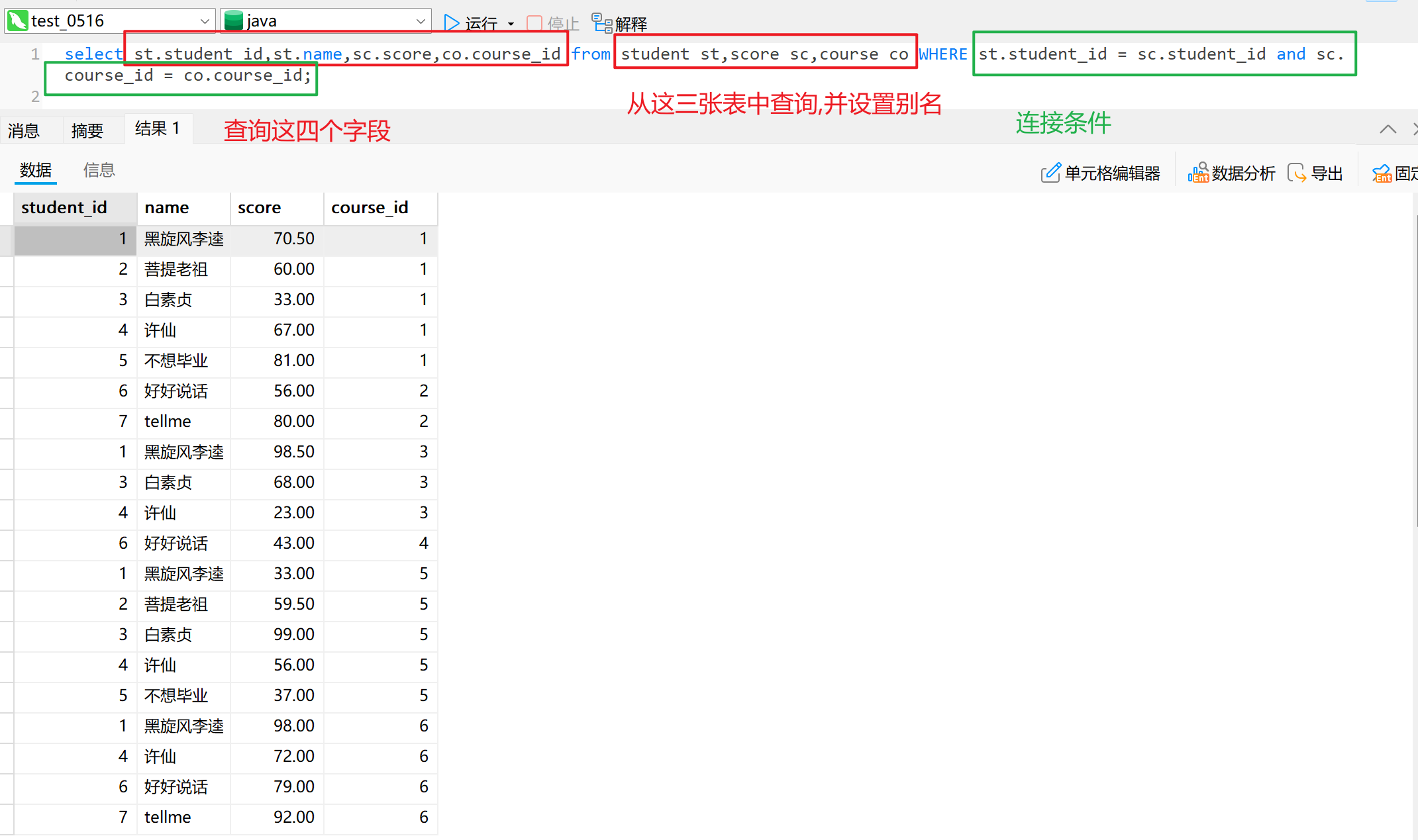Click the Explain query icon

click(601, 23)
